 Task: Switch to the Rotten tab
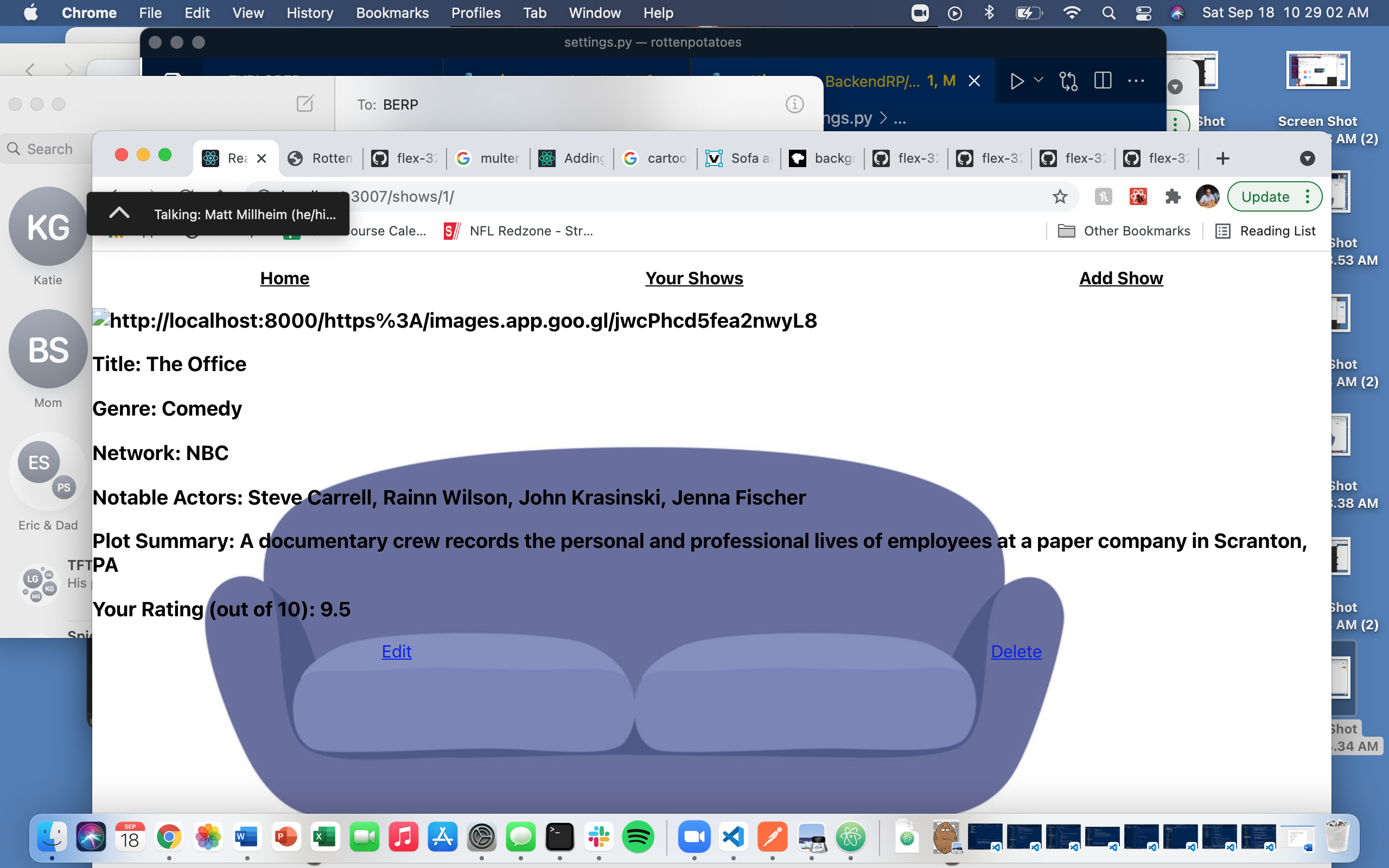(x=321, y=158)
